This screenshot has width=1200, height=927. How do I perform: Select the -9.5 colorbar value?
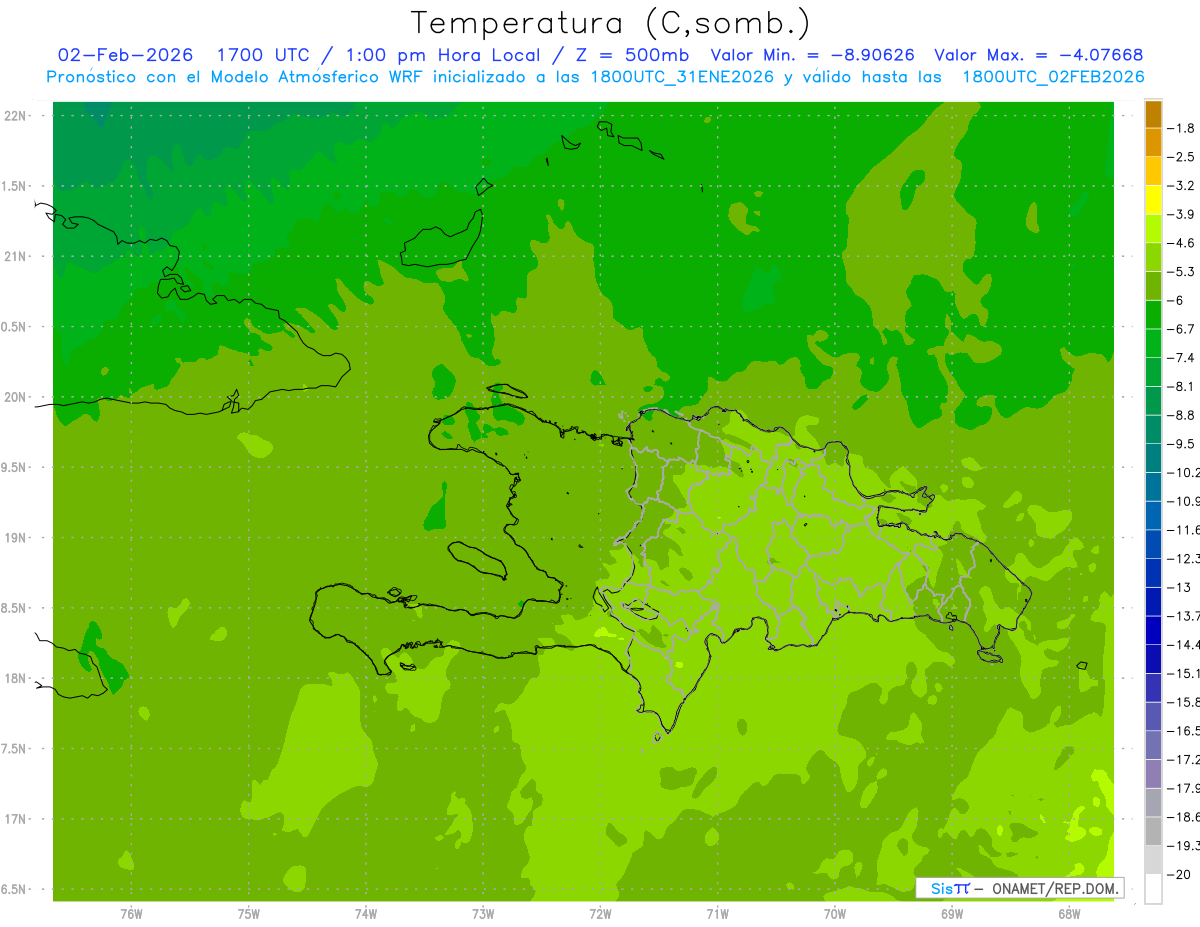[1181, 444]
